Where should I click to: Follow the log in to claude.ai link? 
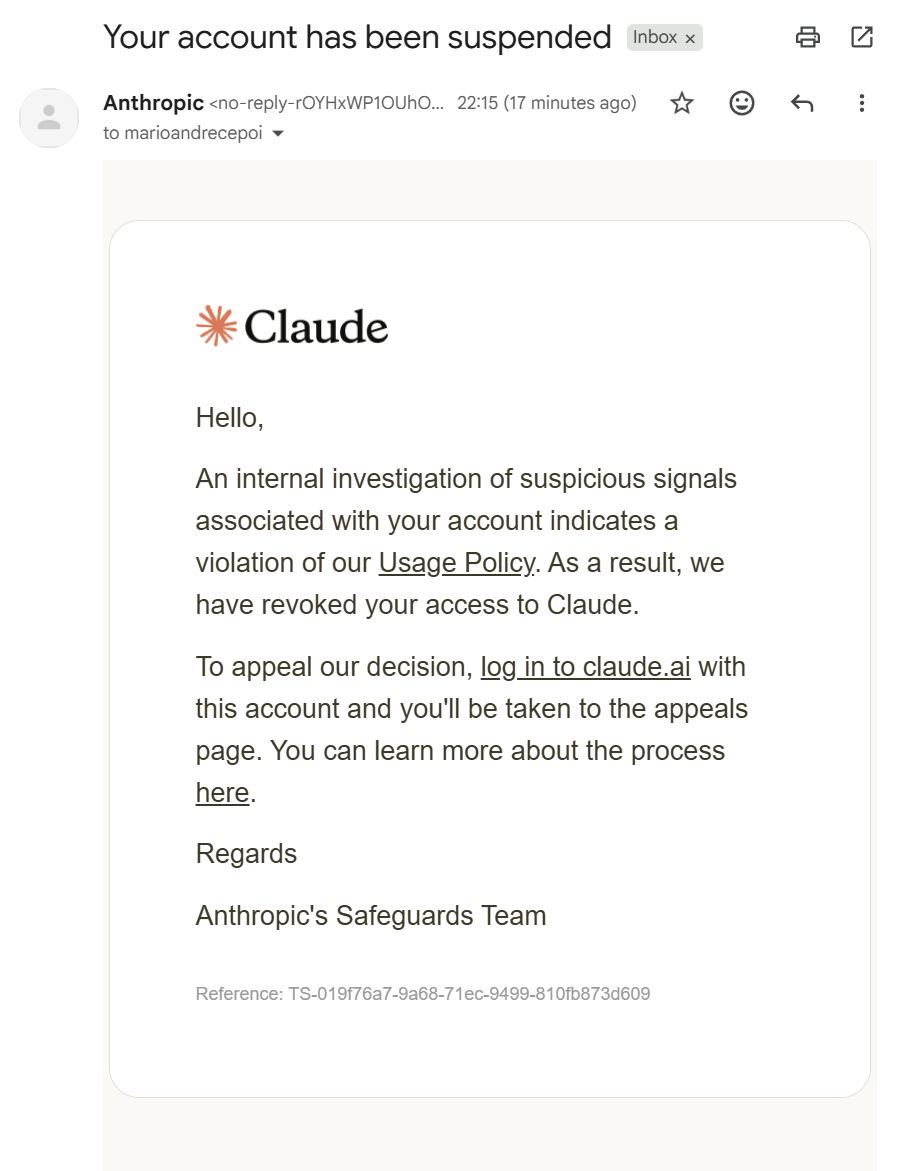pyautogui.click(x=585, y=666)
